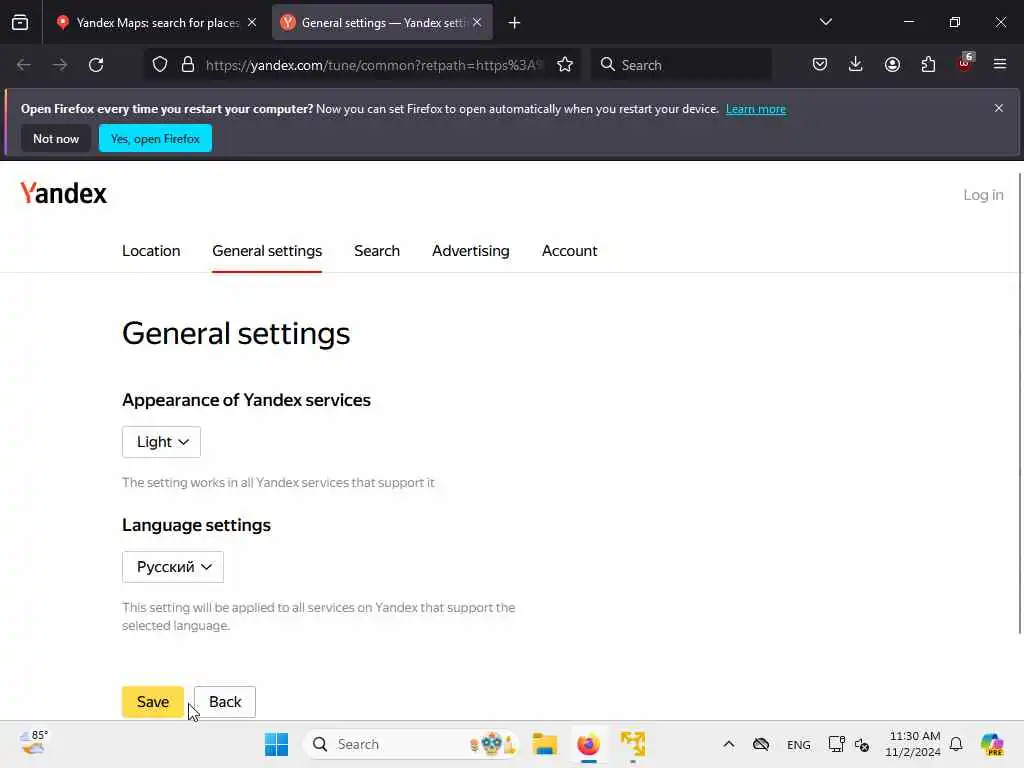Viewport: 1024px width, 768px height.
Task: Open a new browser tab
Action: pos(515,23)
